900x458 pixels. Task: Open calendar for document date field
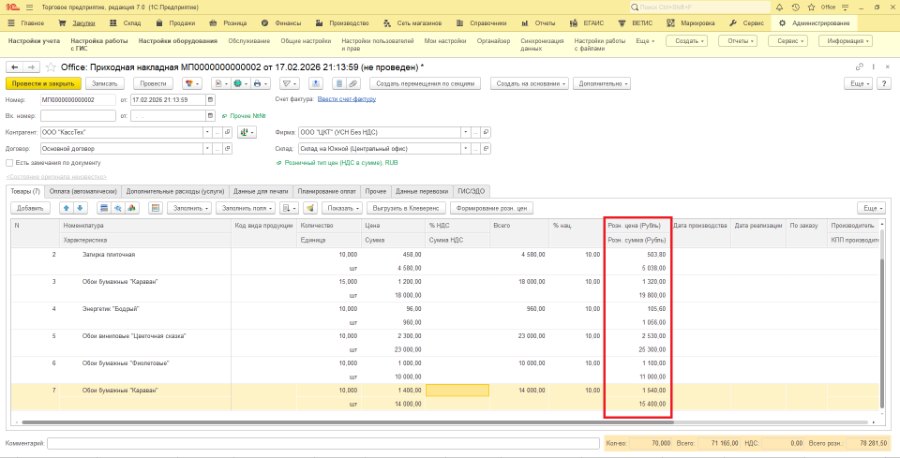click(210, 100)
